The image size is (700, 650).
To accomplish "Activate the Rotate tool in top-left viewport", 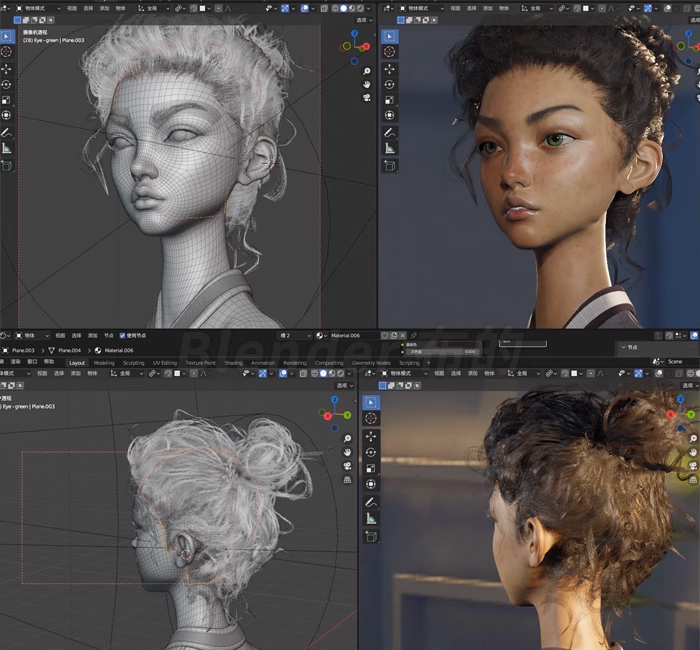I will tap(6, 85).
